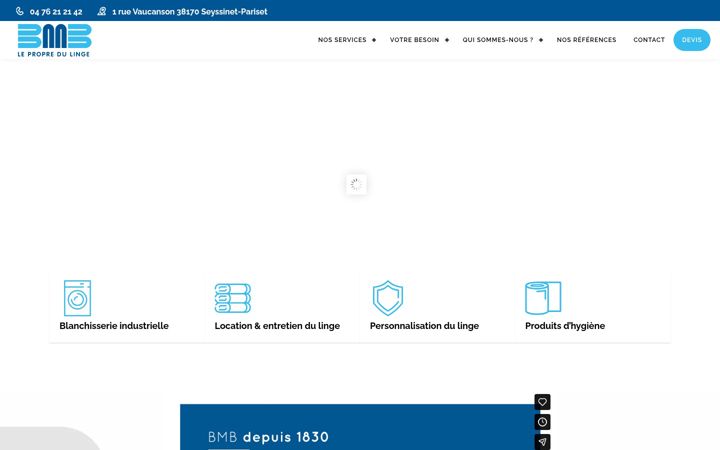
Task: Click the BMB depuis 1830 heading
Action: (x=268, y=437)
